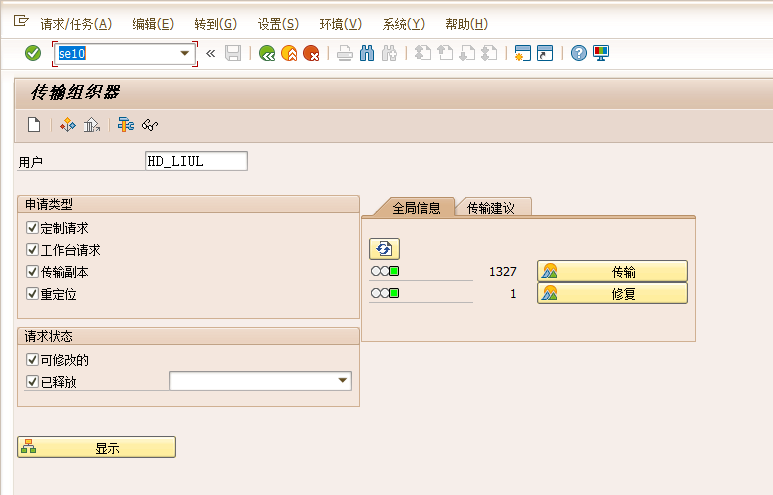This screenshot has height=495, width=773.
Task: Open the SAP menu icon at top left
Action: tap(21, 21)
